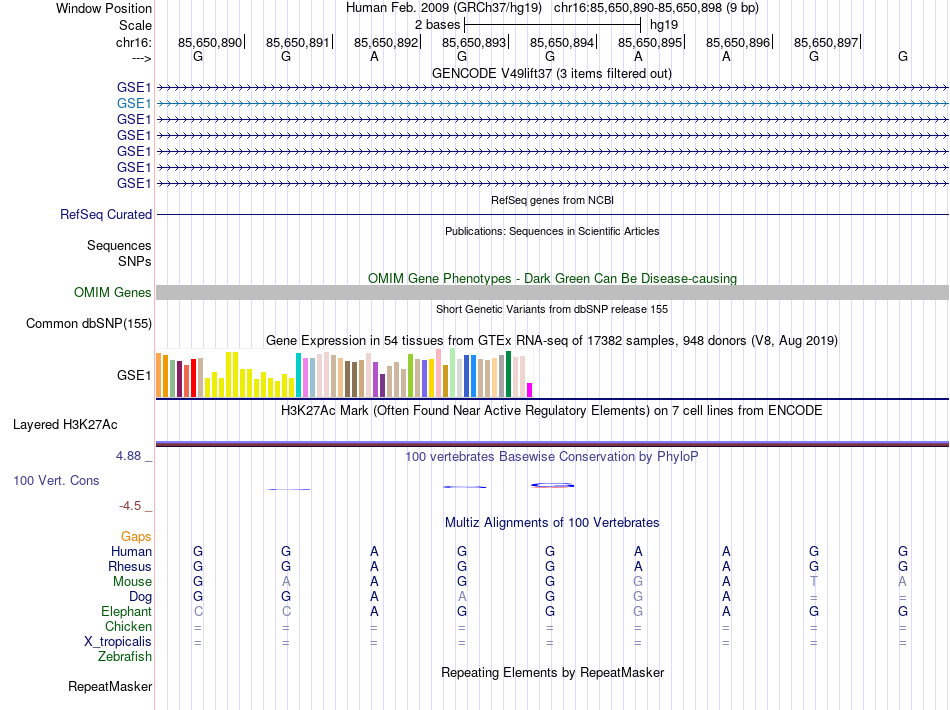950x710 pixels.
Task: Click the cyan bar in GTEx expression chart
Action: [x=298, y=375]
